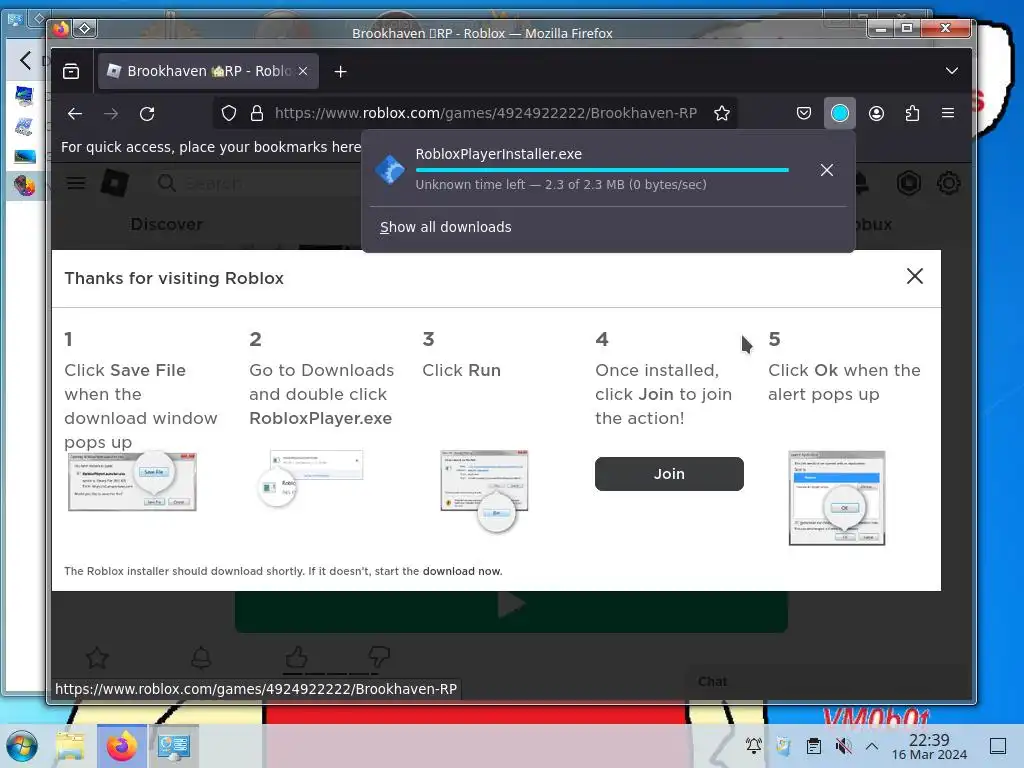Bookmark this page with star icon
The height and width of the screenshot is (768, 1024).
point(722,114)
